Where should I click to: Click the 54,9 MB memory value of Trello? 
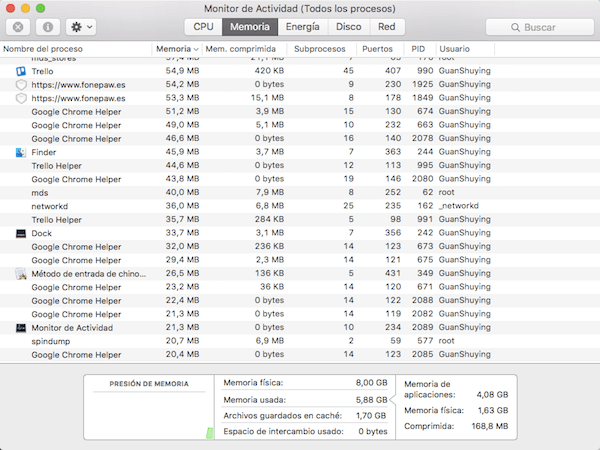coord(183,71)
